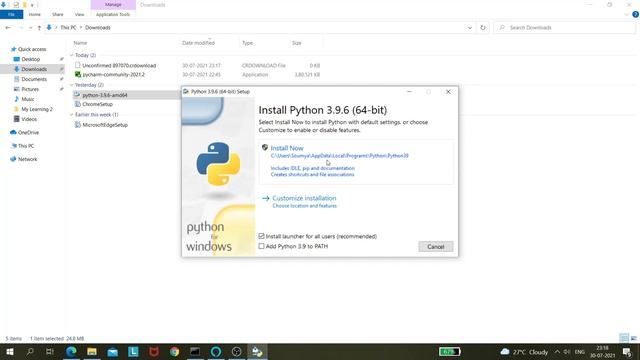Open Pictures in navigation pane

tap(30, 89)
